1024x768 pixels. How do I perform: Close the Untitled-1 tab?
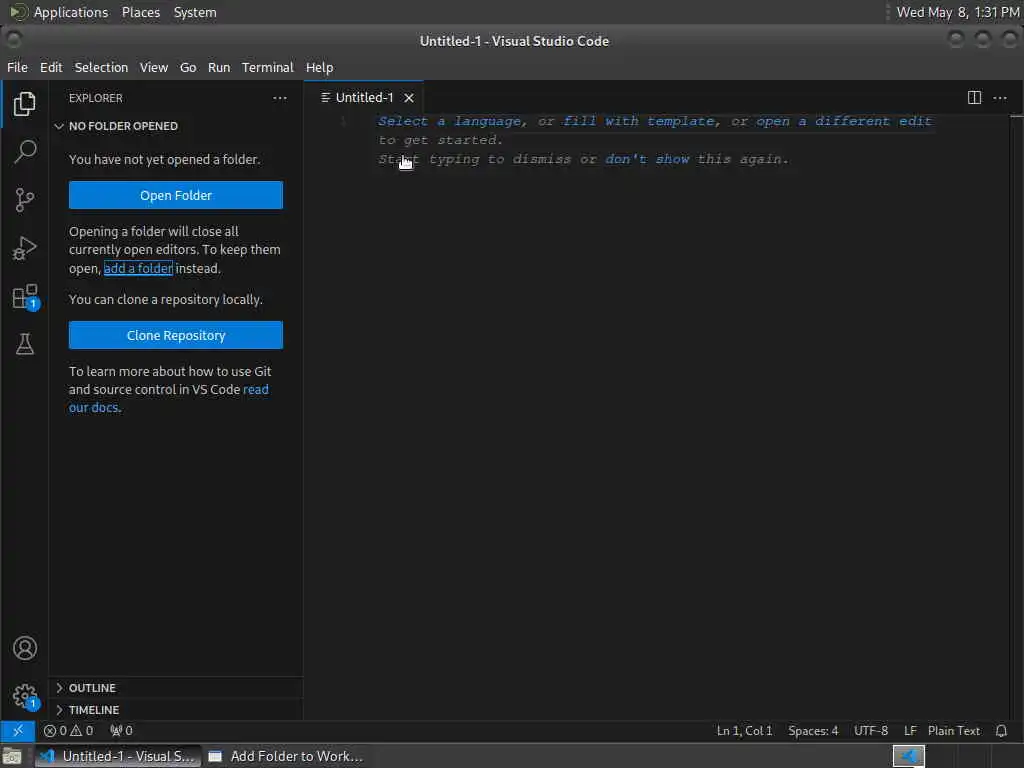point(409,98)
